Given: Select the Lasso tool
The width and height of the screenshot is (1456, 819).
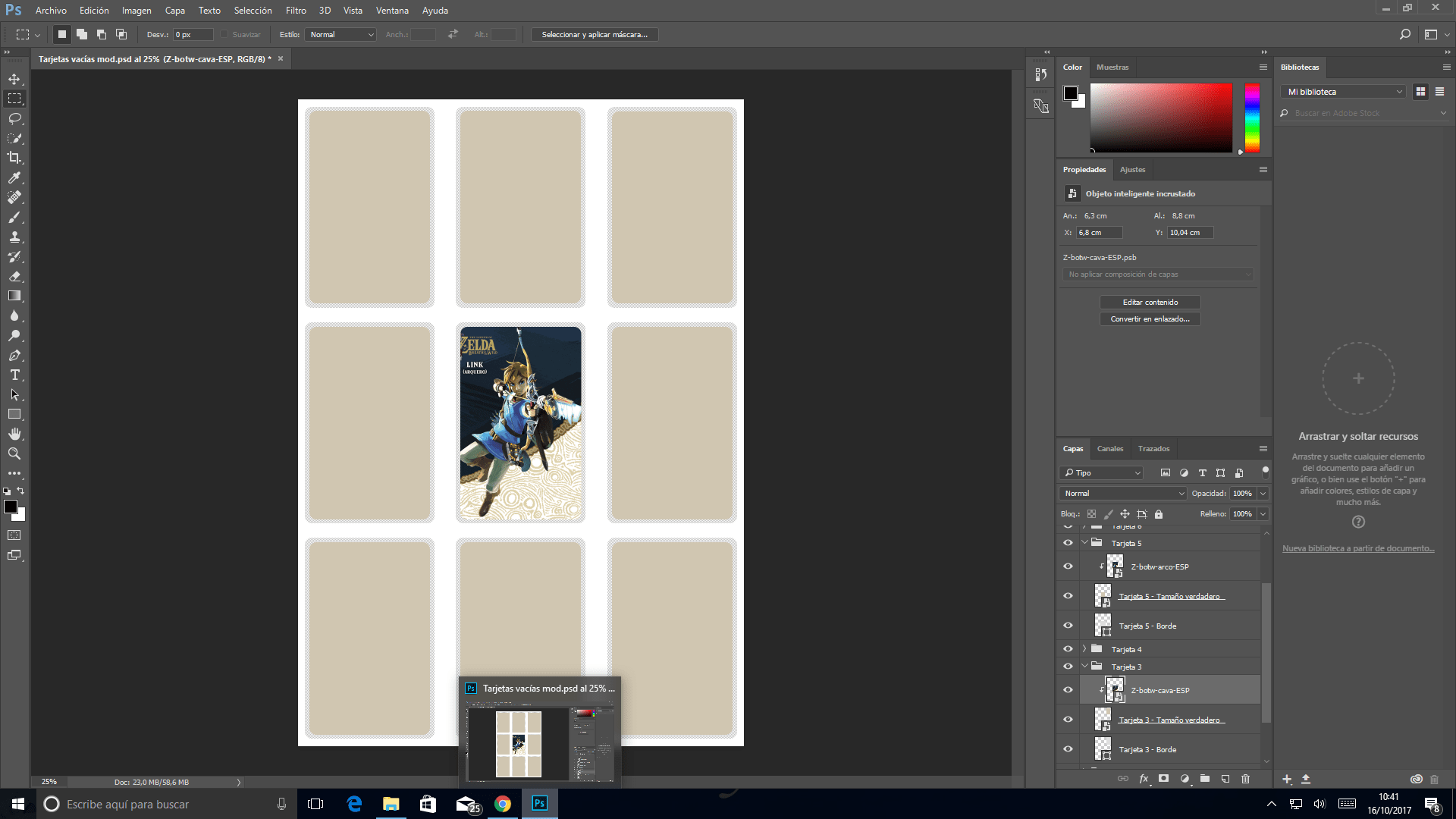Looking at the screenshot, I should coord(14,118).
